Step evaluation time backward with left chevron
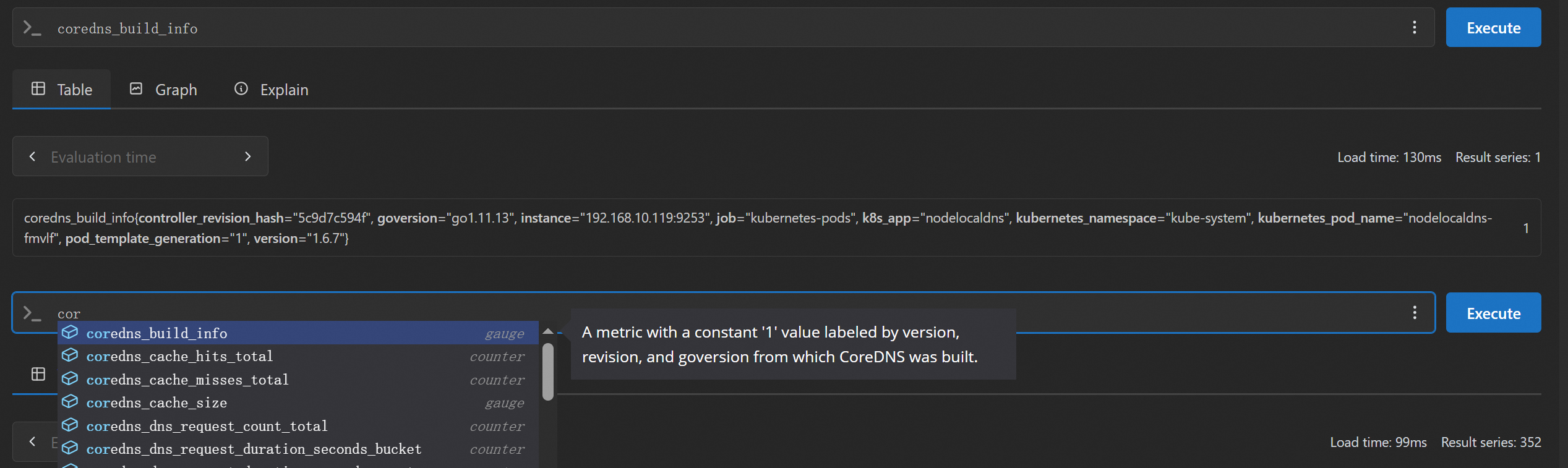Screen dimensions: 1568x468 [x=32, y=156]
